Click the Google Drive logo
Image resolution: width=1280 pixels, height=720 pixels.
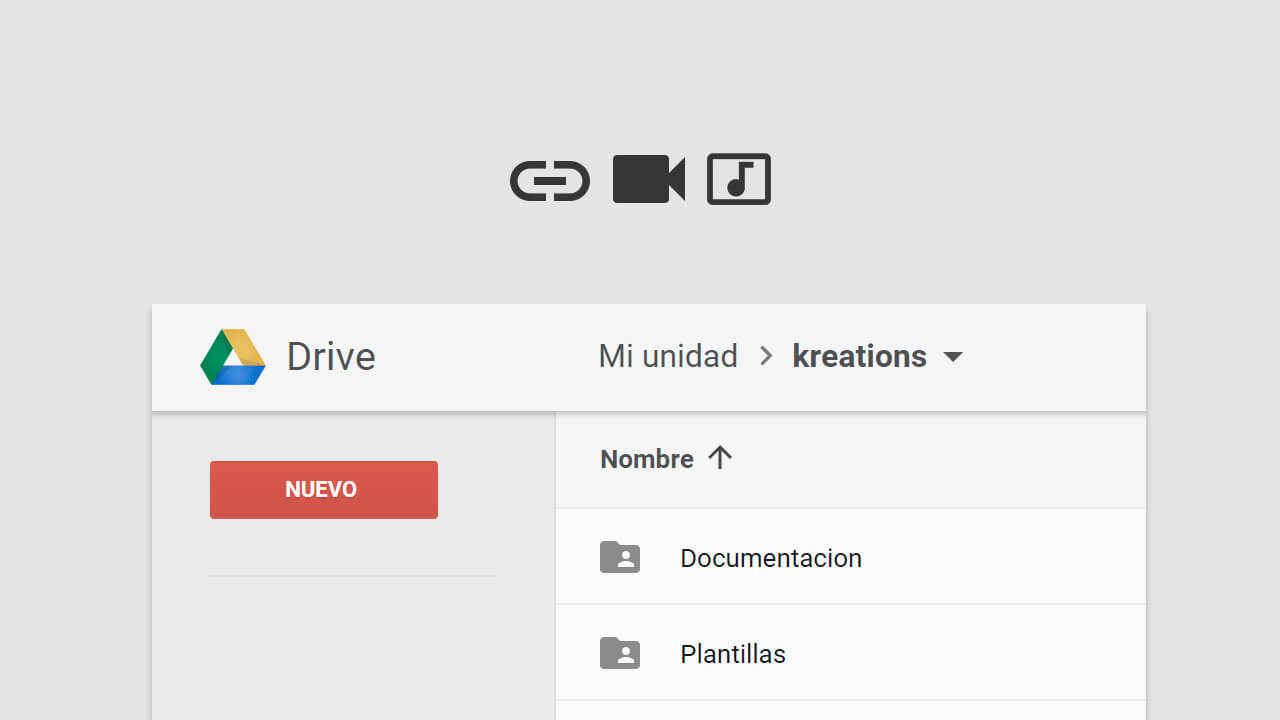(233, 357)
